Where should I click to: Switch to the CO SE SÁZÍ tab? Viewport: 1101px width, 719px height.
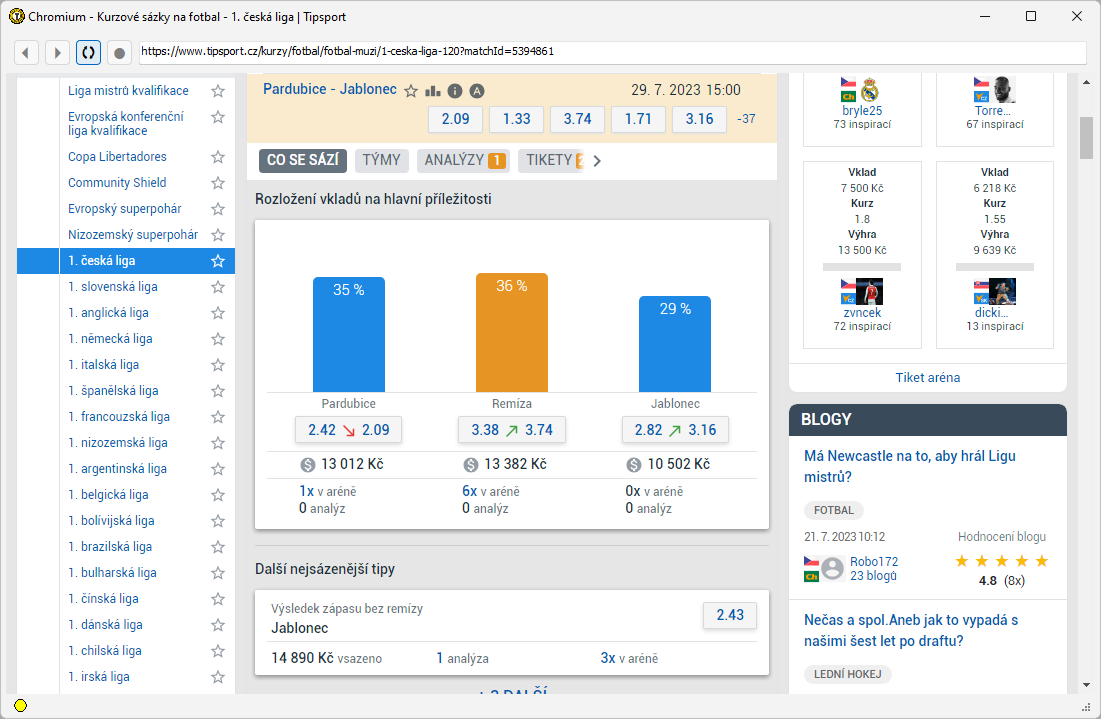pyautogui.click(x=303, y=160)
